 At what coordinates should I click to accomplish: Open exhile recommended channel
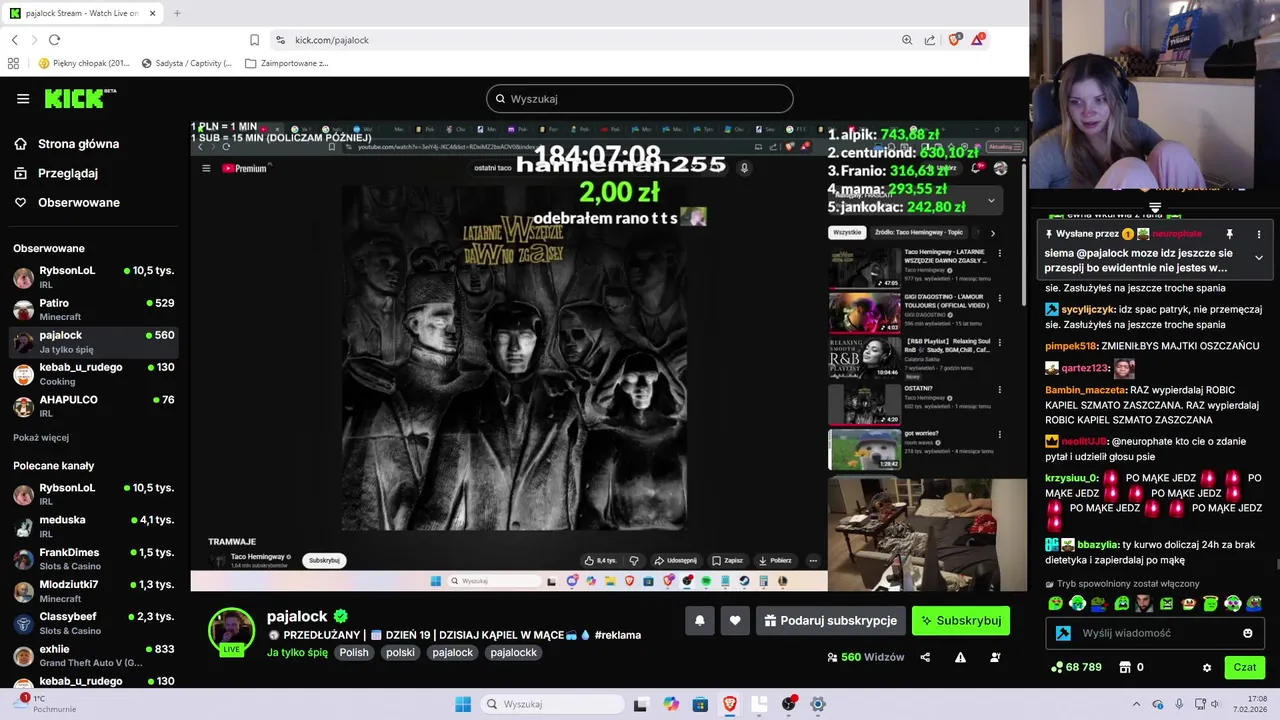click(93, 655)
